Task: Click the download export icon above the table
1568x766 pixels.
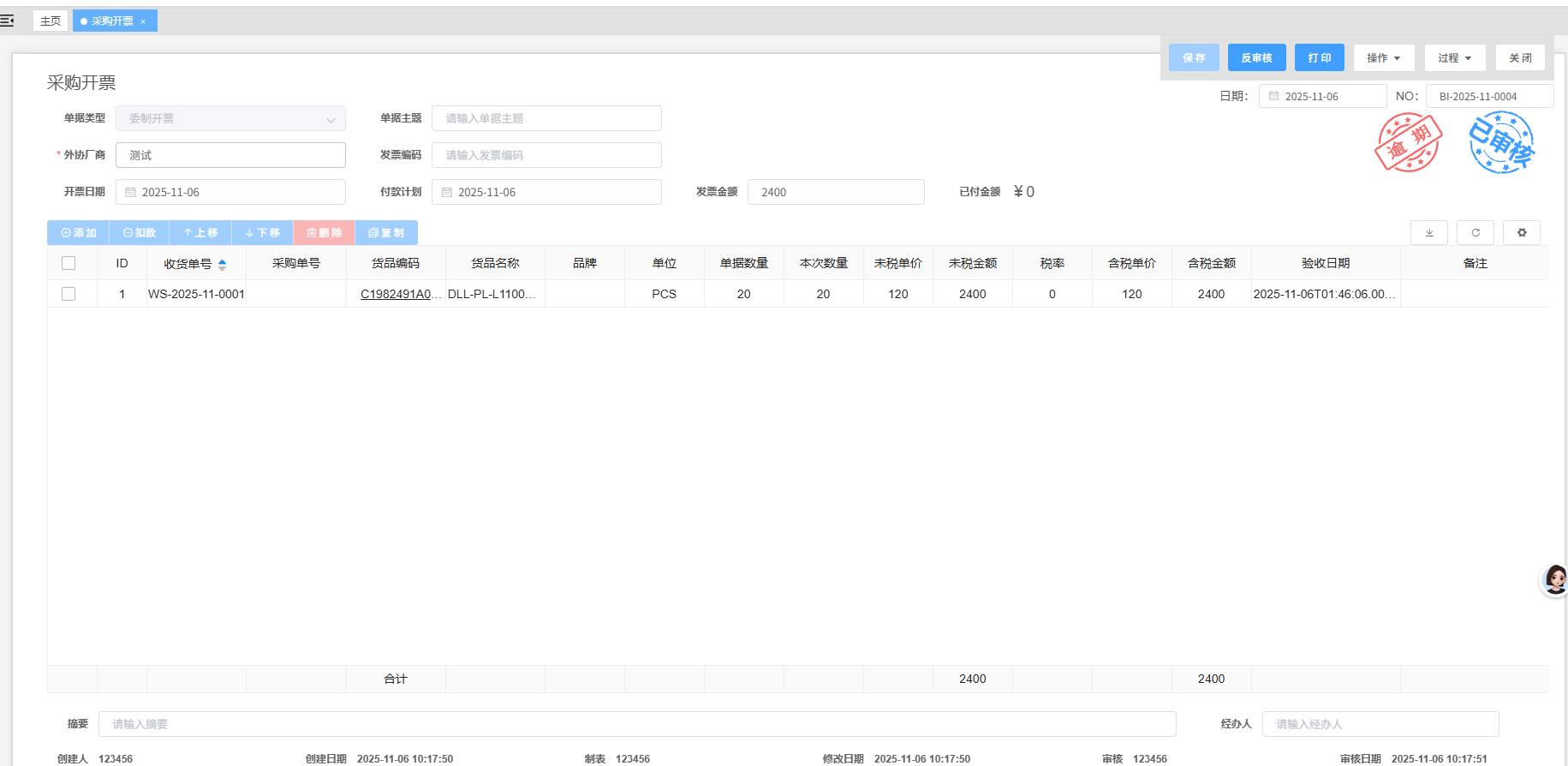Action: (x=1428, y=233)
